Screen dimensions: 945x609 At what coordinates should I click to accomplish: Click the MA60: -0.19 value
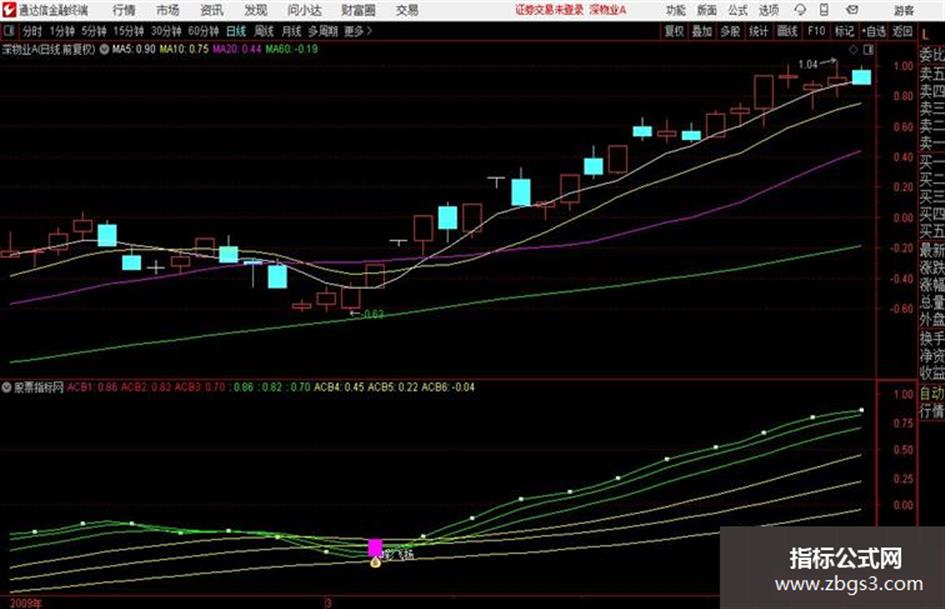click(292, 49)
